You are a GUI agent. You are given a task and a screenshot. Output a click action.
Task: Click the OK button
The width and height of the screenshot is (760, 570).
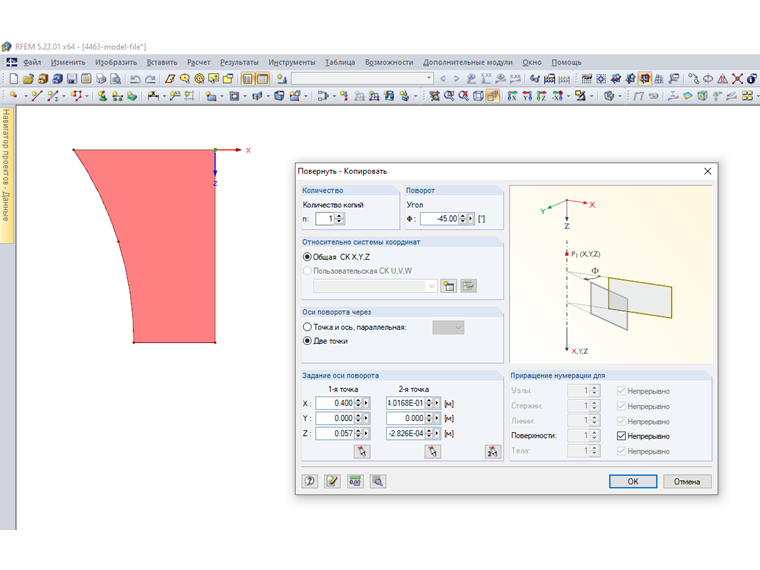tap(633, 481)
